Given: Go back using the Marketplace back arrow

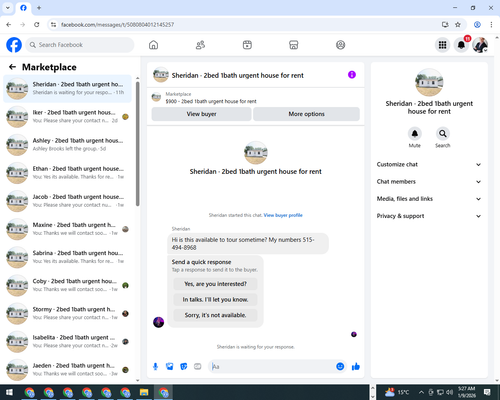Looking at the screenshot, I should coord(12,67).
